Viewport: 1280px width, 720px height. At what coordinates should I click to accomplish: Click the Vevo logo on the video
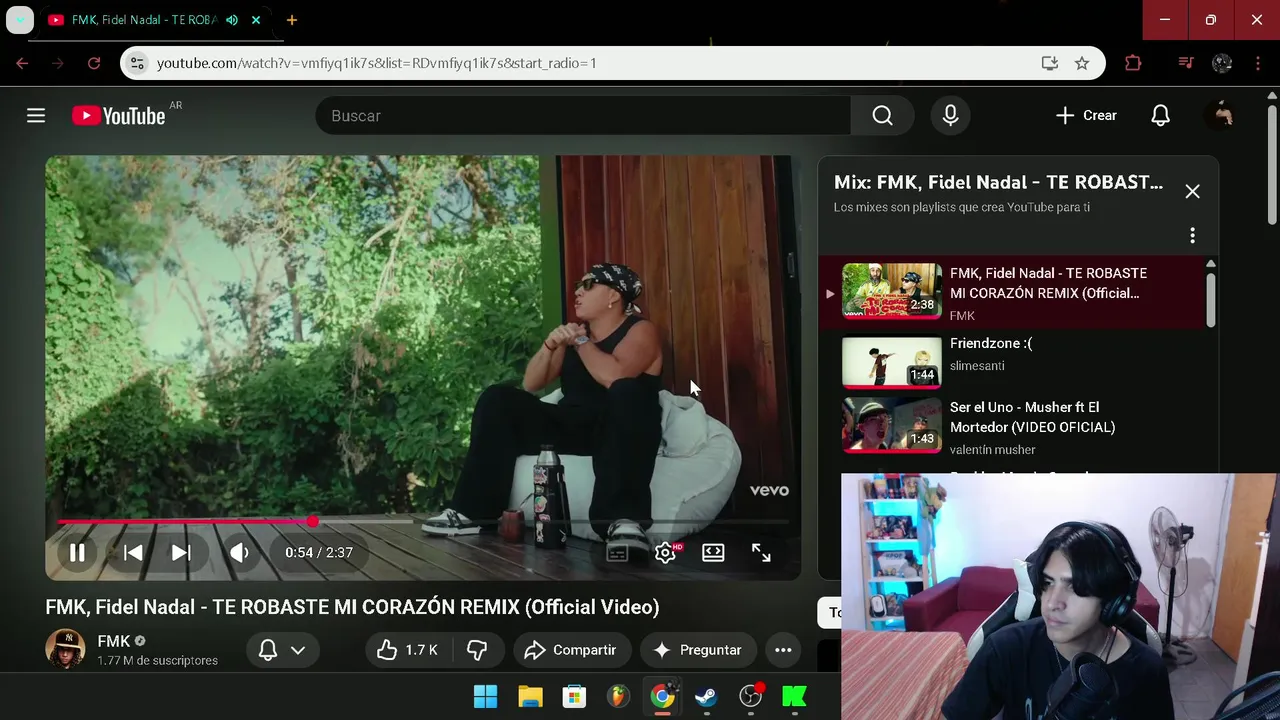[x=769, y=491]
